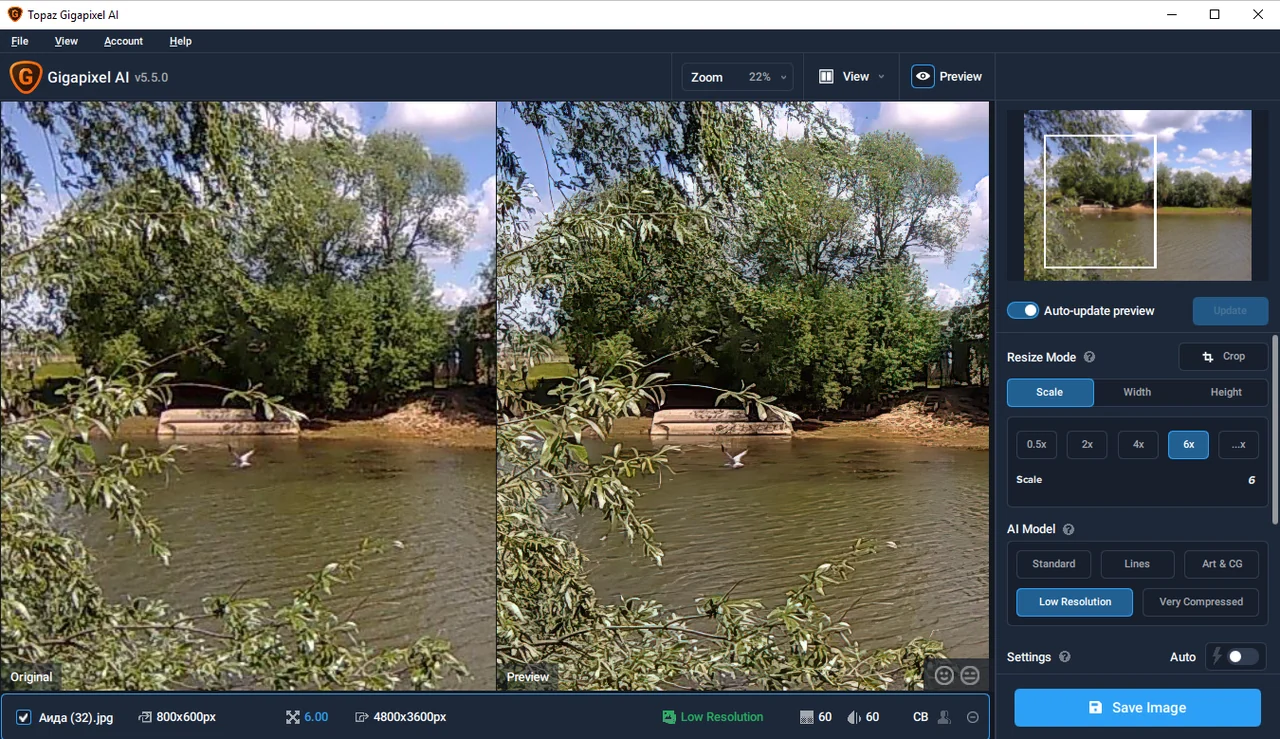Switch to the Height resize tab
The width and height of the screenshot is (1280, 739).
click(1226, 392)
